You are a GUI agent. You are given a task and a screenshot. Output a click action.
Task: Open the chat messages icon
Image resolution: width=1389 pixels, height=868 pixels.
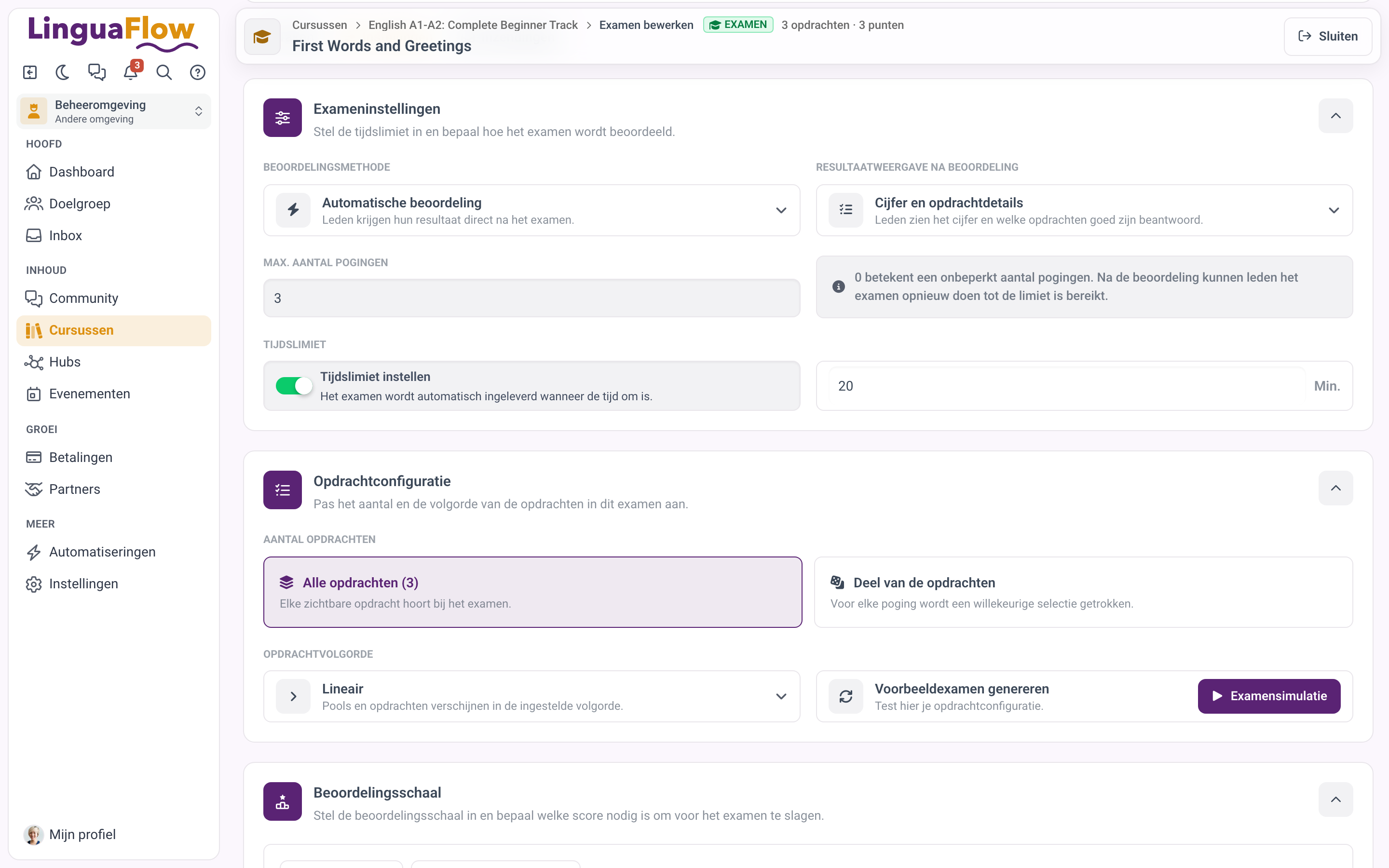pos(96,72)
